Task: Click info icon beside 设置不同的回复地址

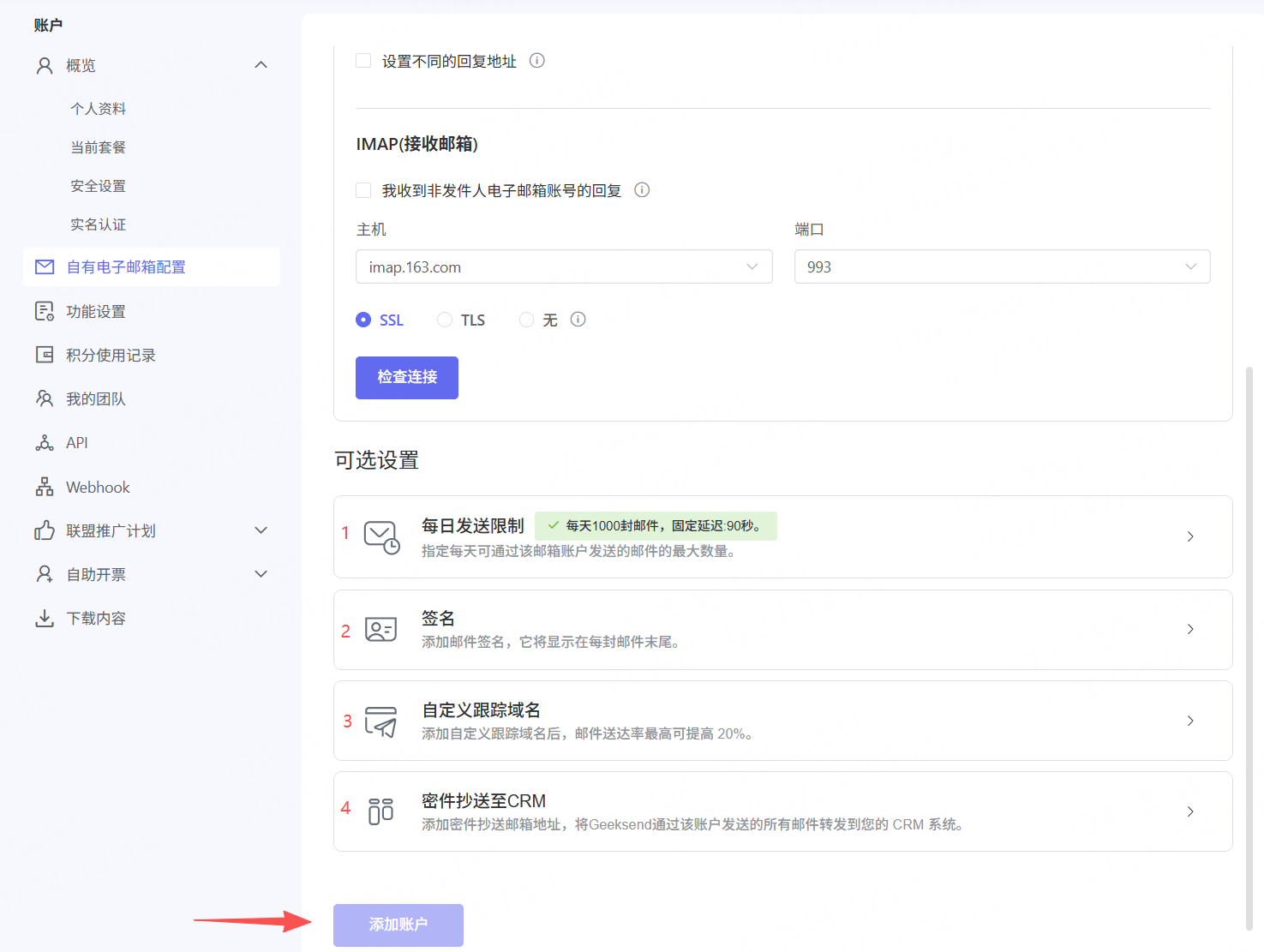Action: coord(537,61)
